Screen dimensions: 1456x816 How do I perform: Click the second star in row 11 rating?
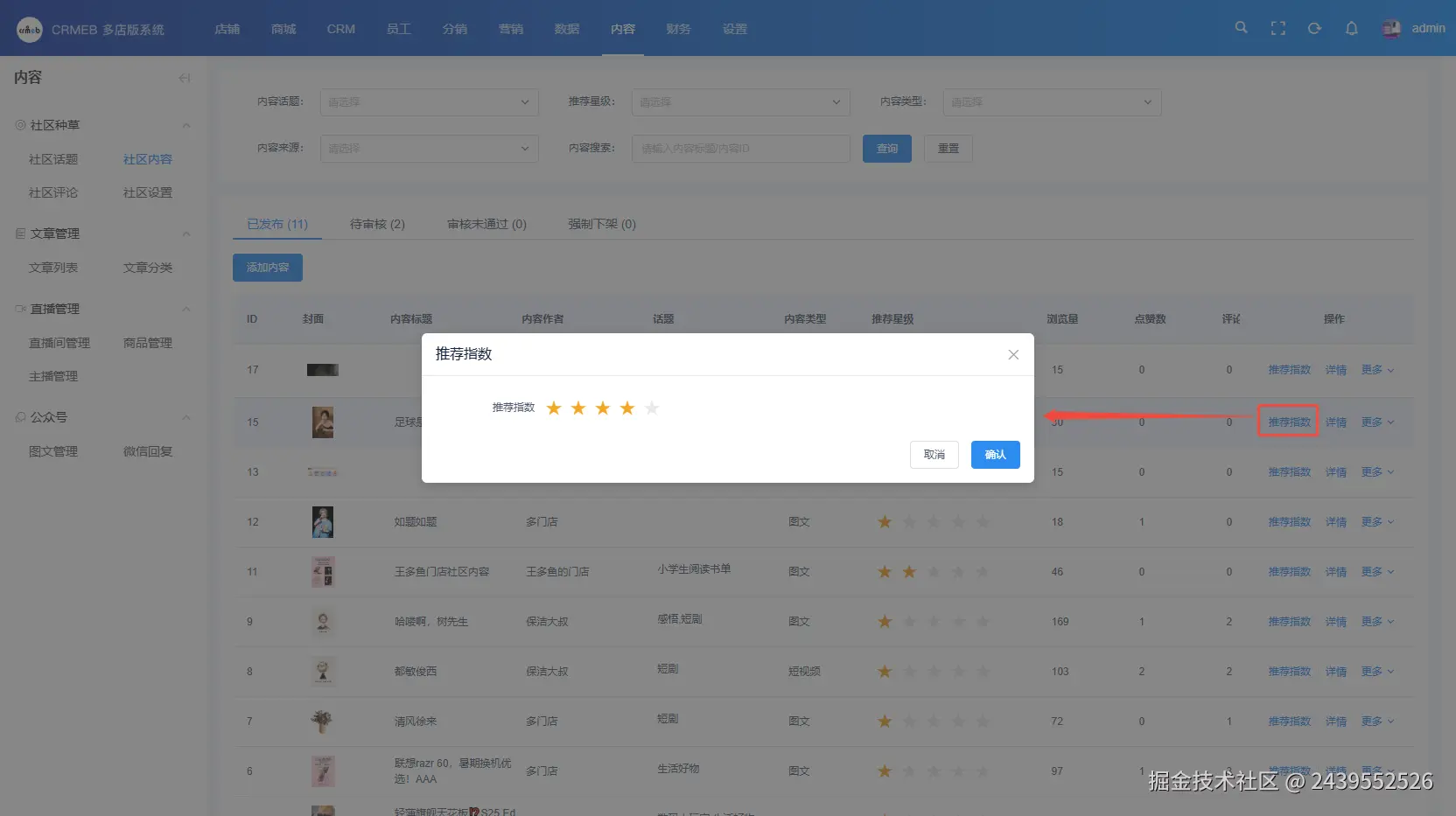tap(909, 572)
